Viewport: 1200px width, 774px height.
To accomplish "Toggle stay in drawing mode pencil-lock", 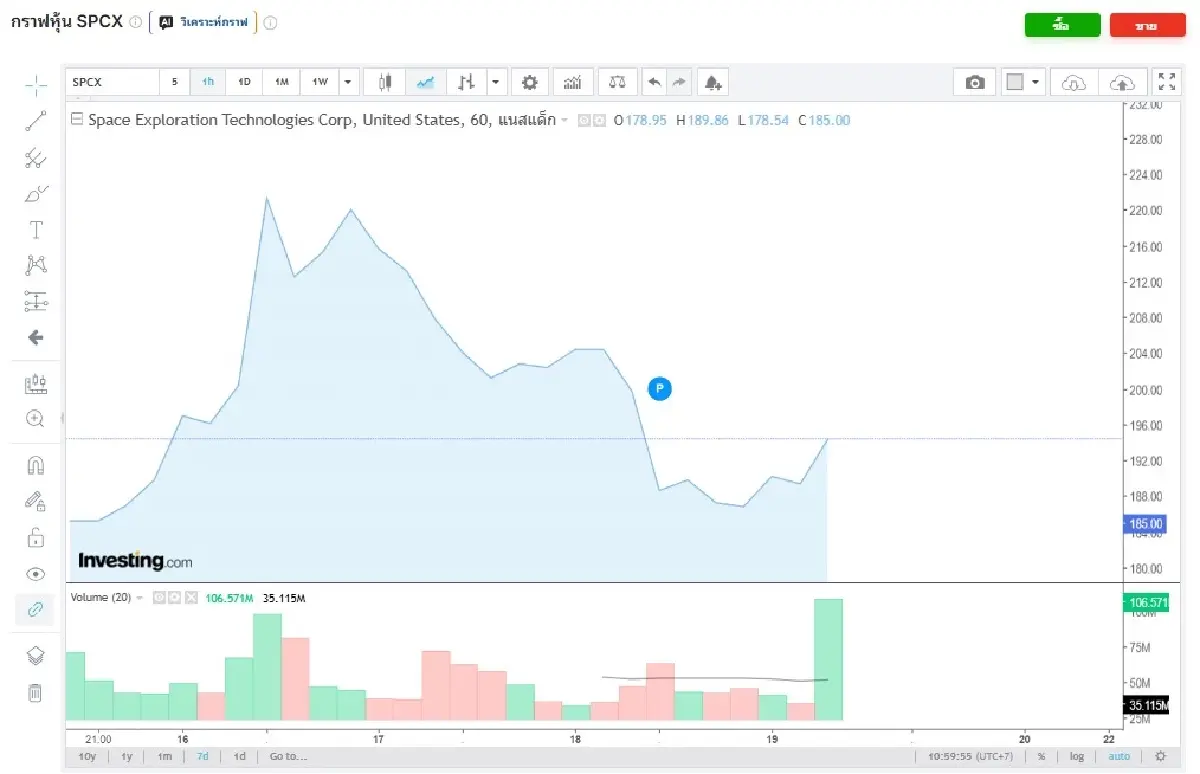I will (x=35, y=501).
